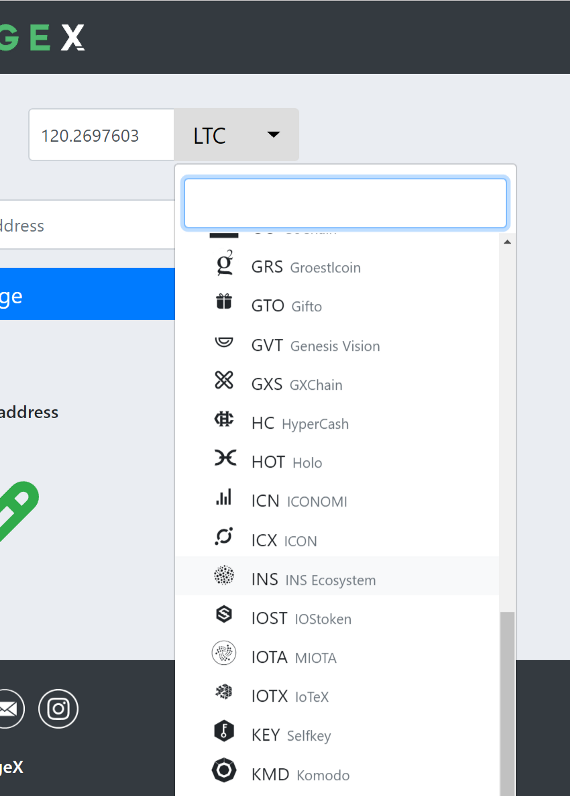Click the Selfkey hexagon key icon
Viewport: 570px width, 796px height.
224,732
